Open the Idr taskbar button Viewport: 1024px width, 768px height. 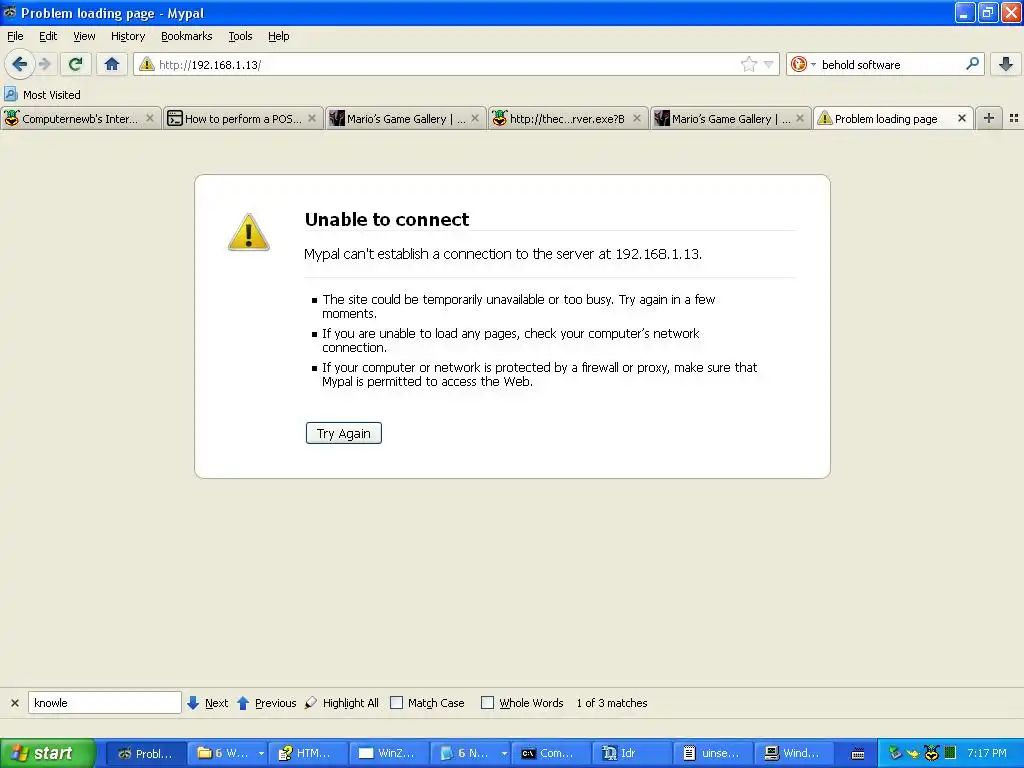pos(632,753)
